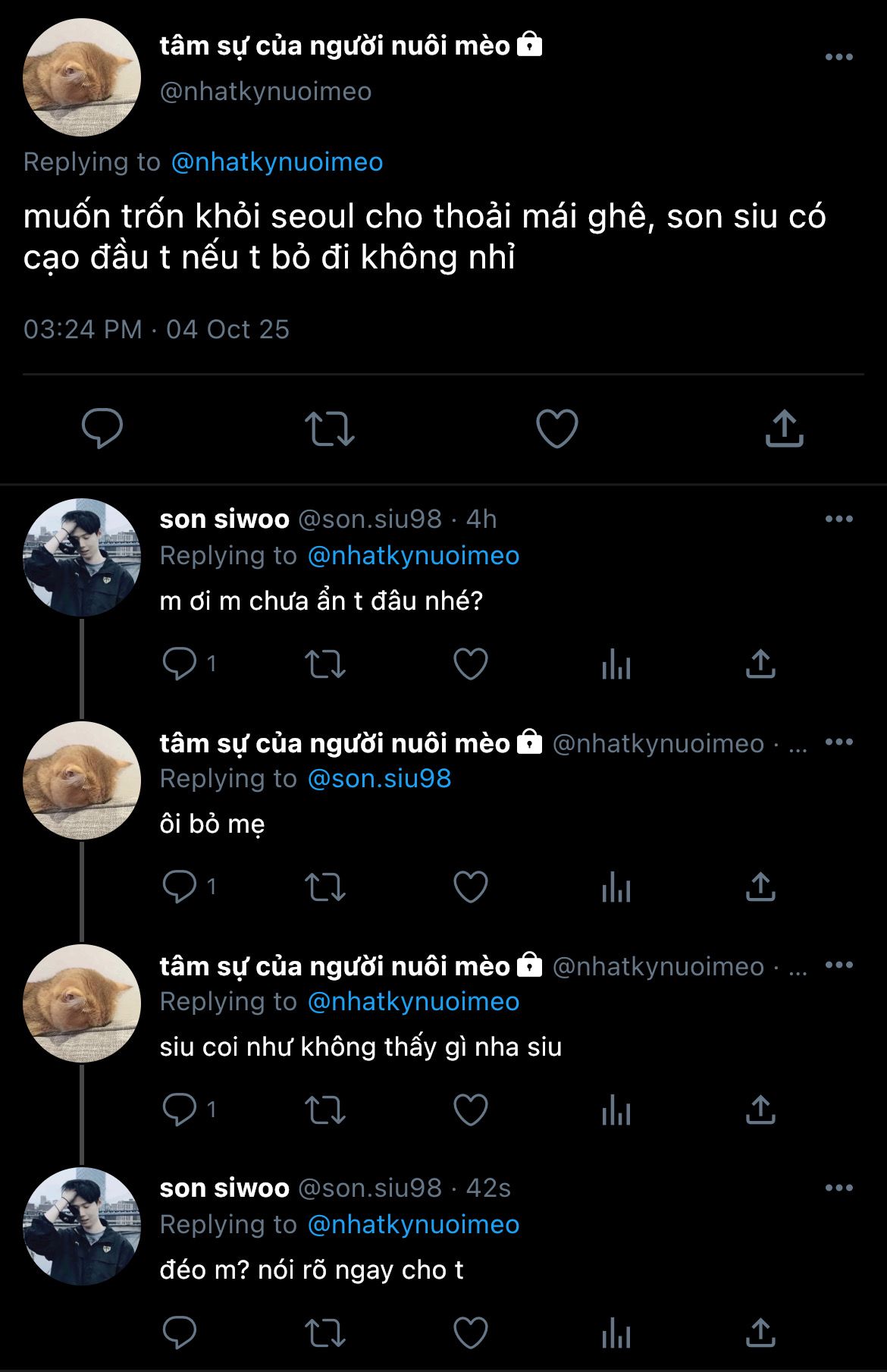887x1372 pixels.
Task: Open reply thread on son siwoo's 4h reply
Action: [180, 664]
